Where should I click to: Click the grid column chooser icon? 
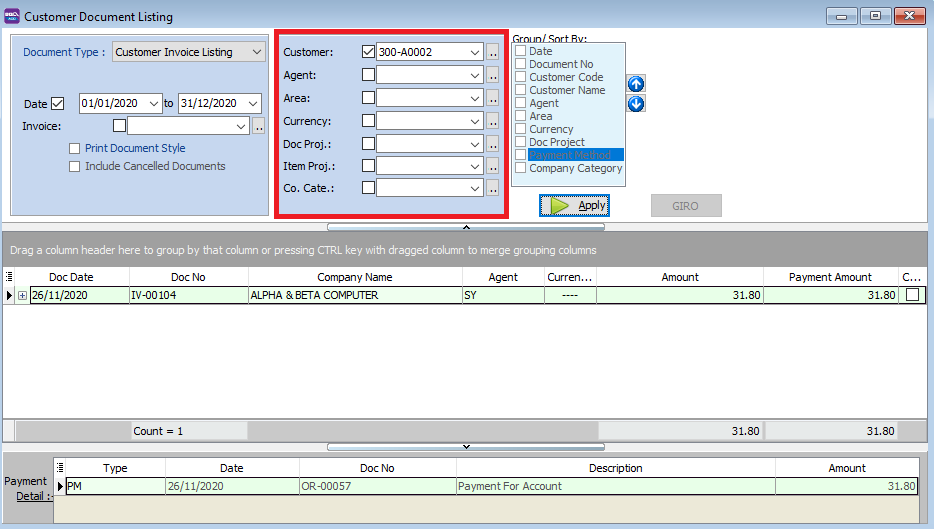point(9,277)
